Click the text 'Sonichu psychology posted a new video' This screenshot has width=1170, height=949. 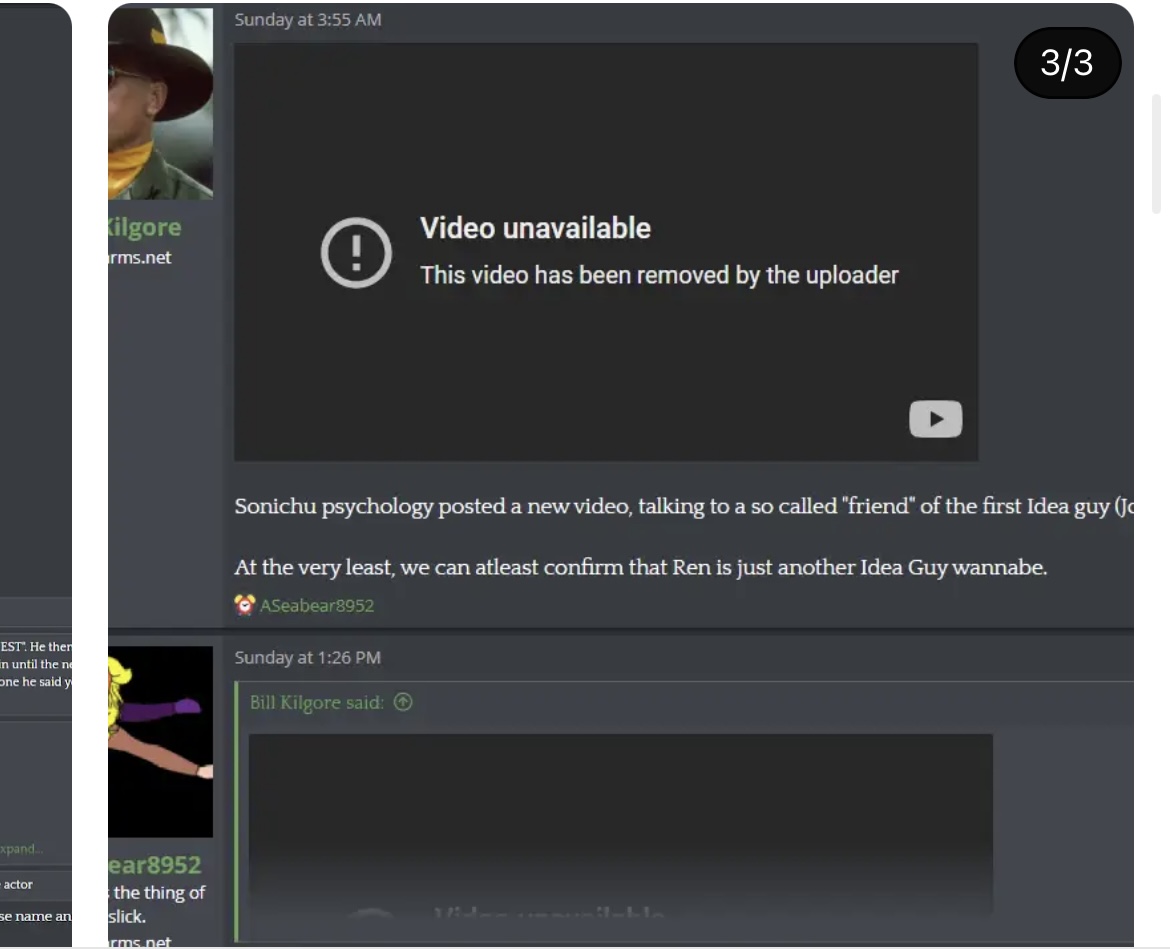433,507
